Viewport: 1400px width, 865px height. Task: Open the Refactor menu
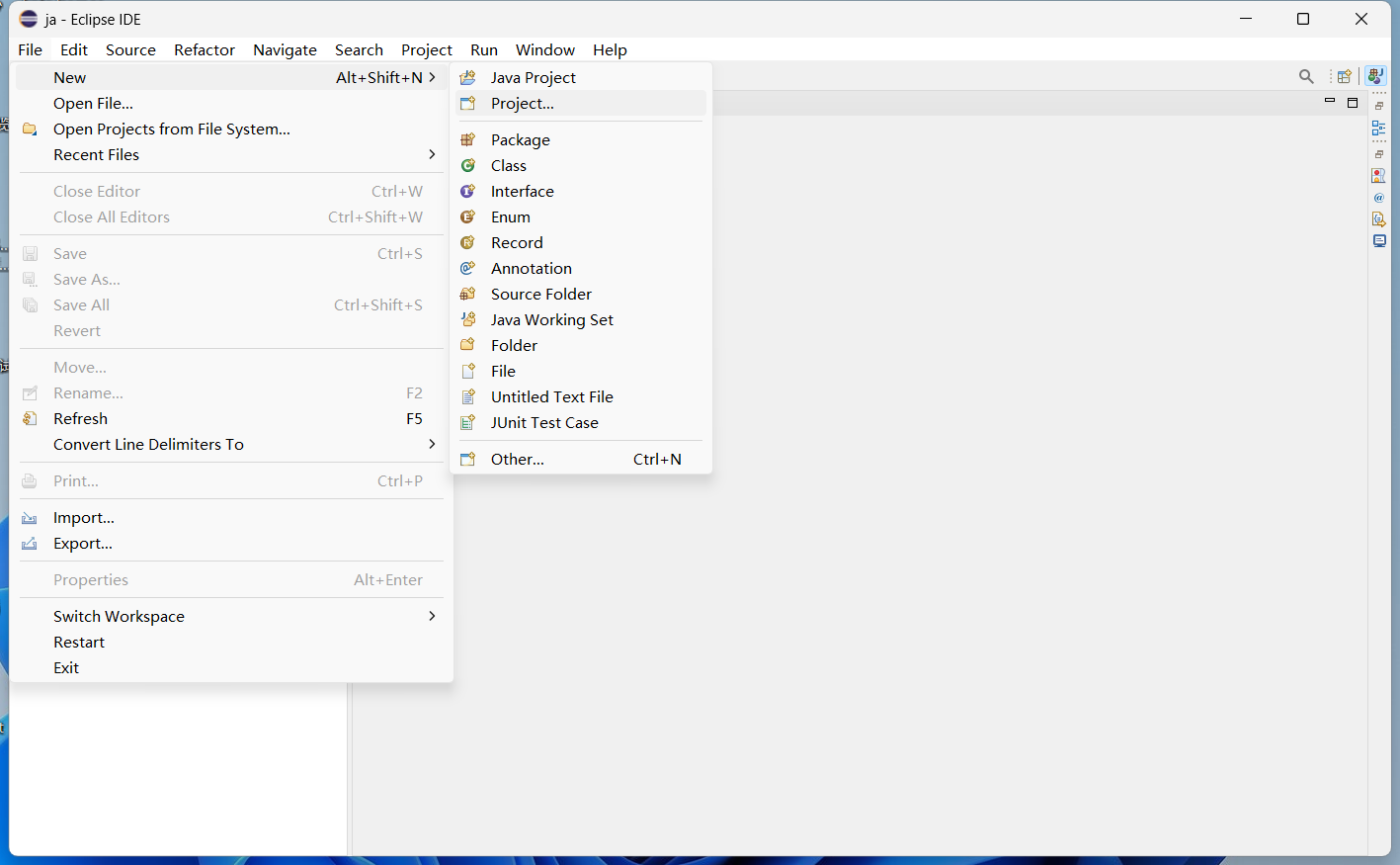(205, 49)
